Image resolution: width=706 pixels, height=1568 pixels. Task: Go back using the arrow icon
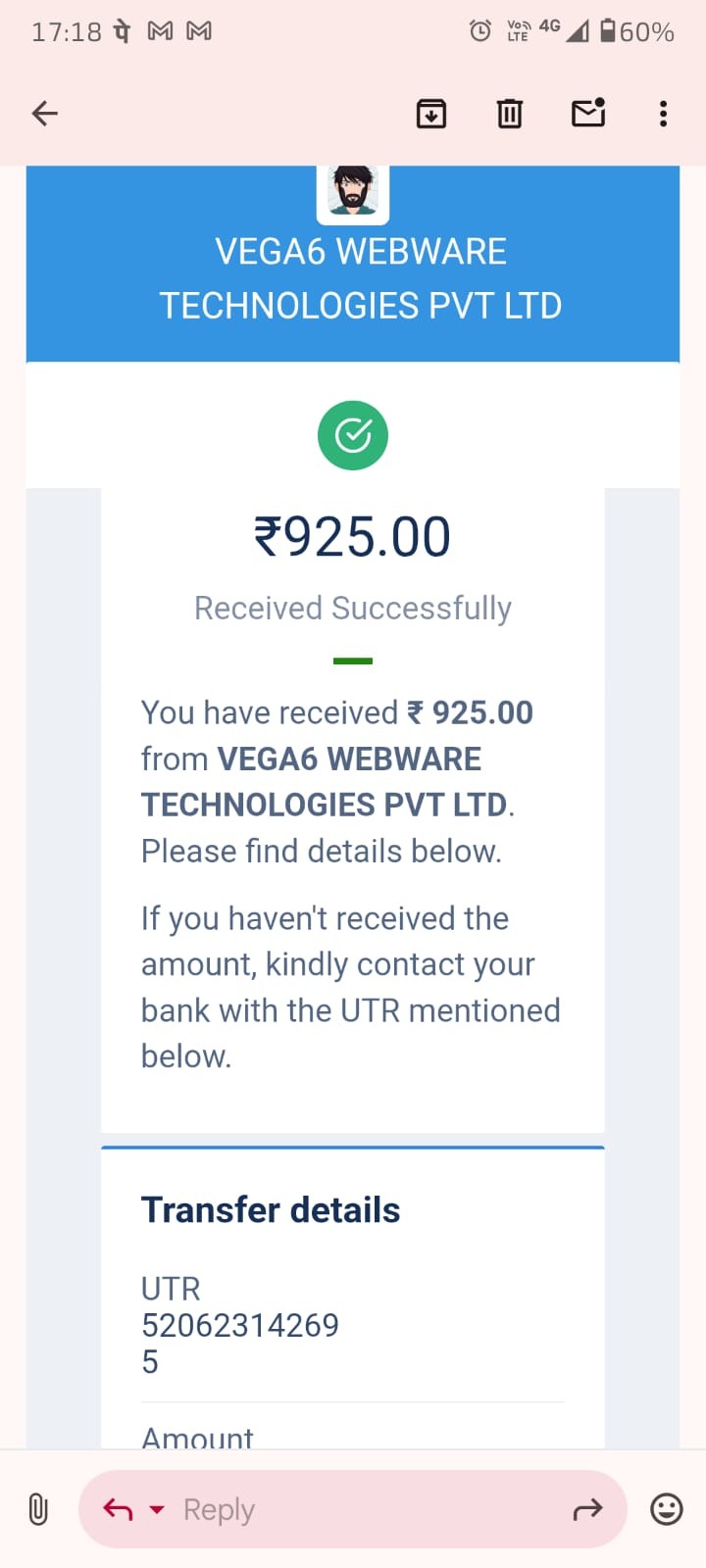click(x=45, y=114)
